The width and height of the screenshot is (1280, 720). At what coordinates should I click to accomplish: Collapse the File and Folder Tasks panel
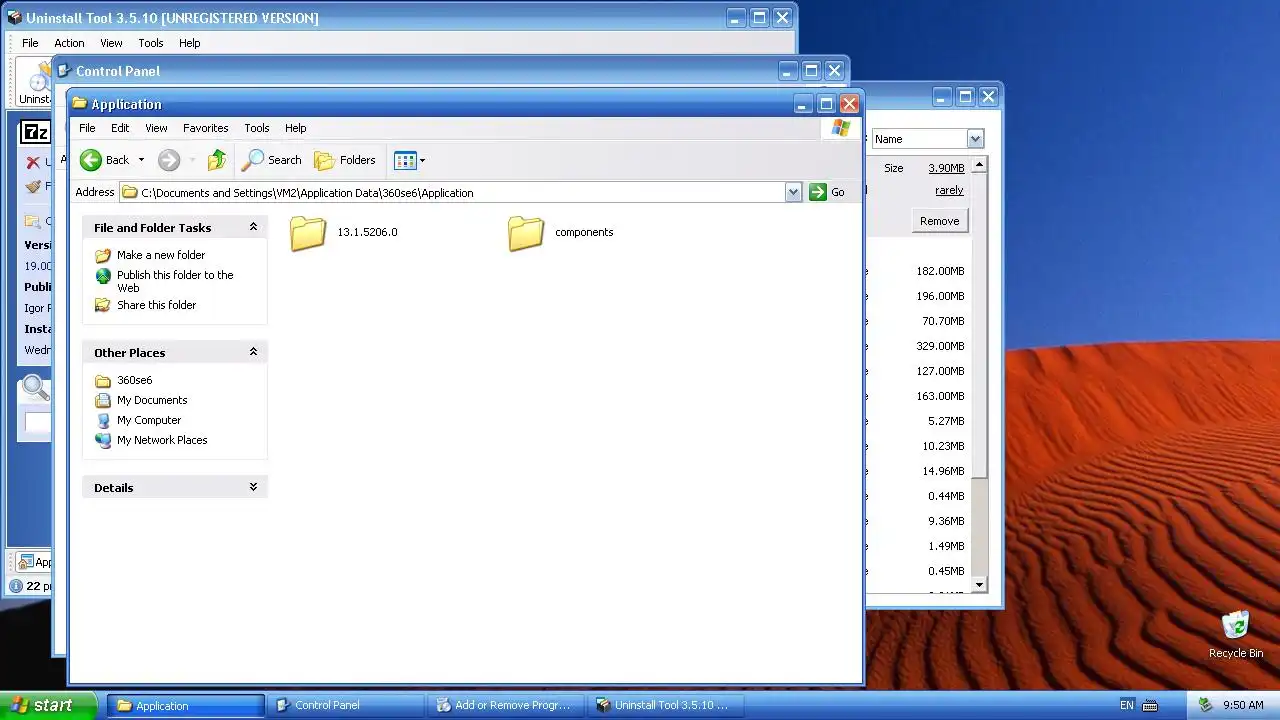pos(253,227)
